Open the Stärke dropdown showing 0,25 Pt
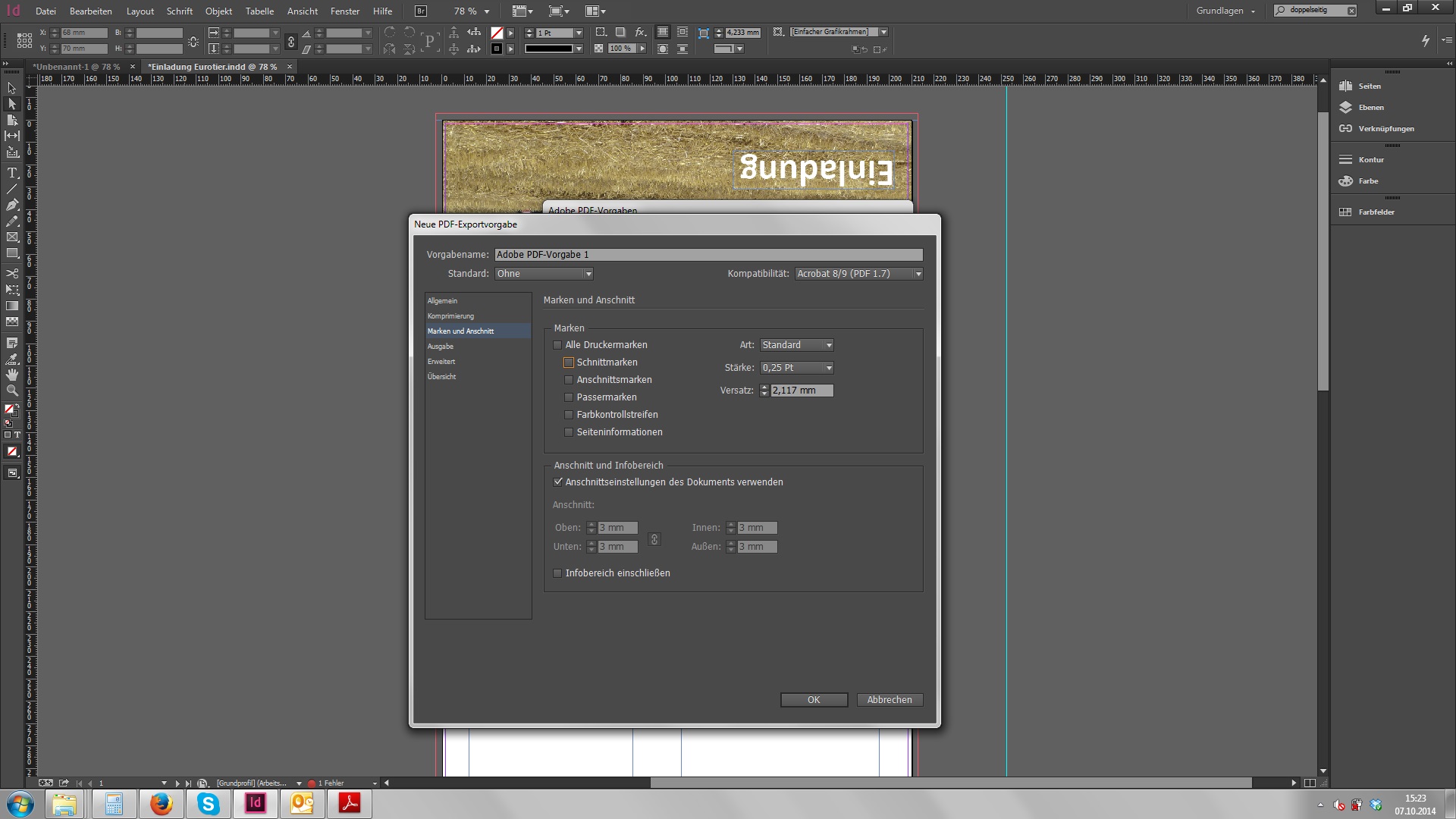This screenshot has width=1456, height=819. 797,368
